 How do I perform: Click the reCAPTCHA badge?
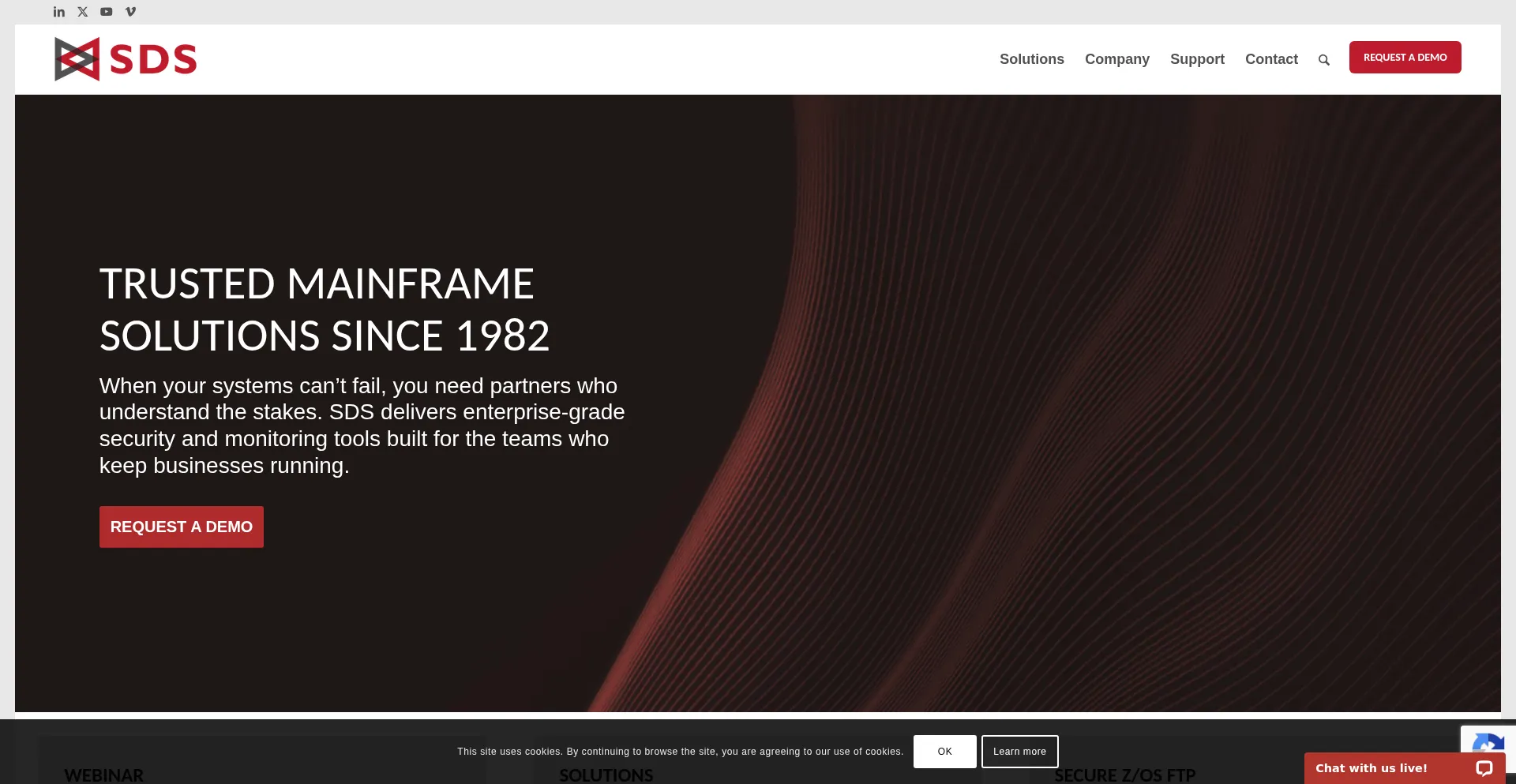[x=1488, y=739]
